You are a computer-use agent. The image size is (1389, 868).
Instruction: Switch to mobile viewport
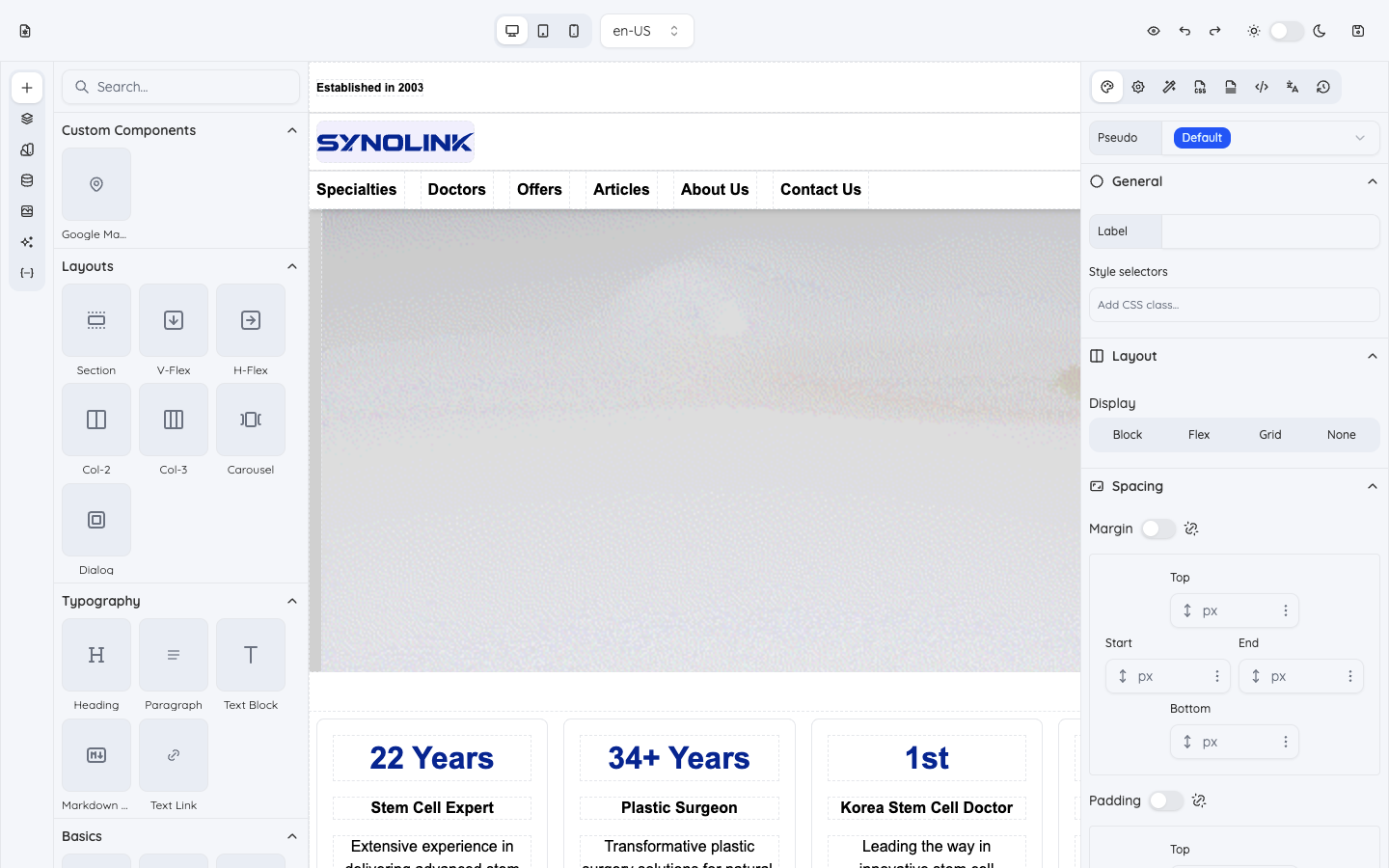click(x=574, y=31)
